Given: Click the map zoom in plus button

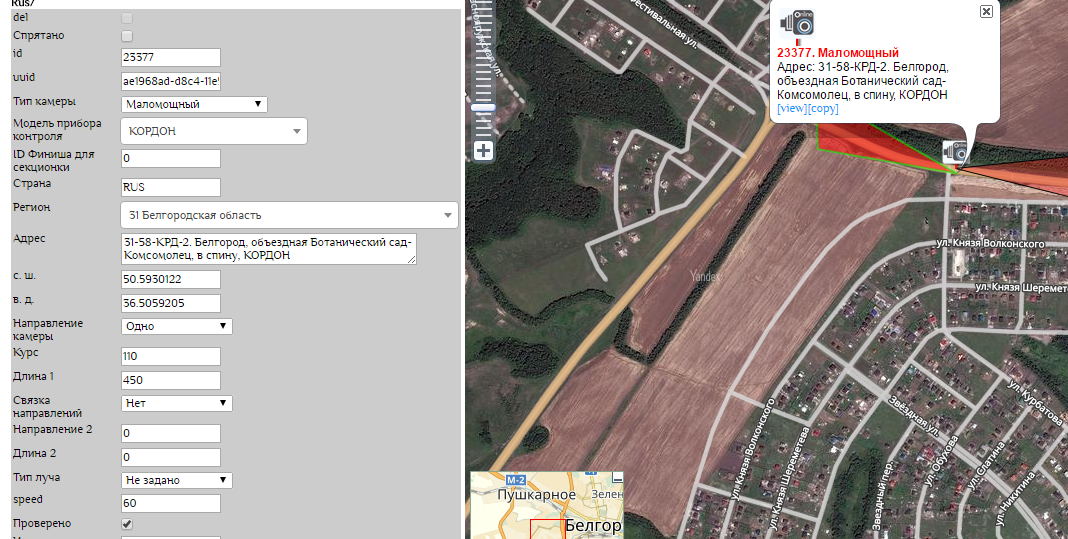Looking at the screenshot, I should (484, 151).
